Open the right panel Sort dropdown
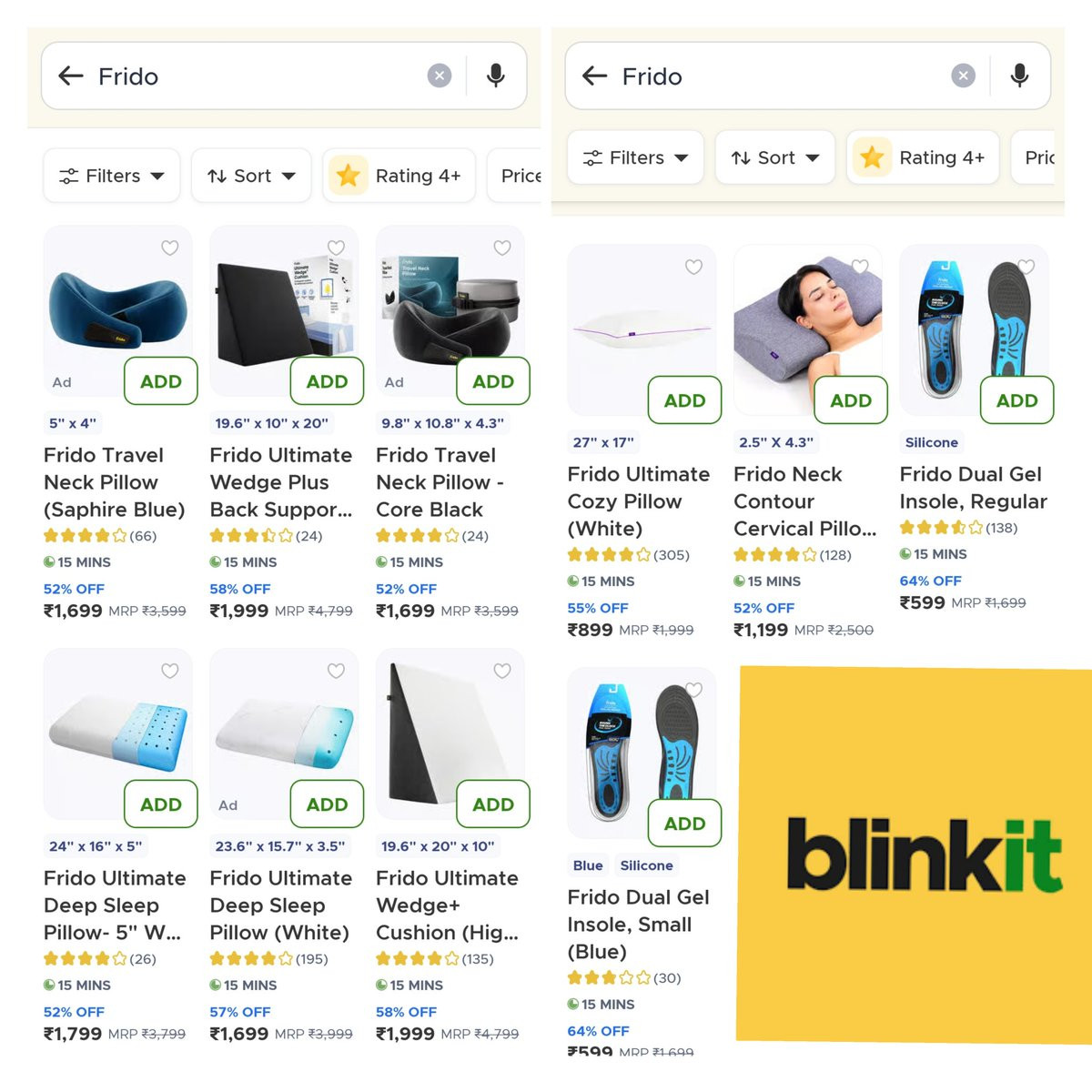 (775, 157)
